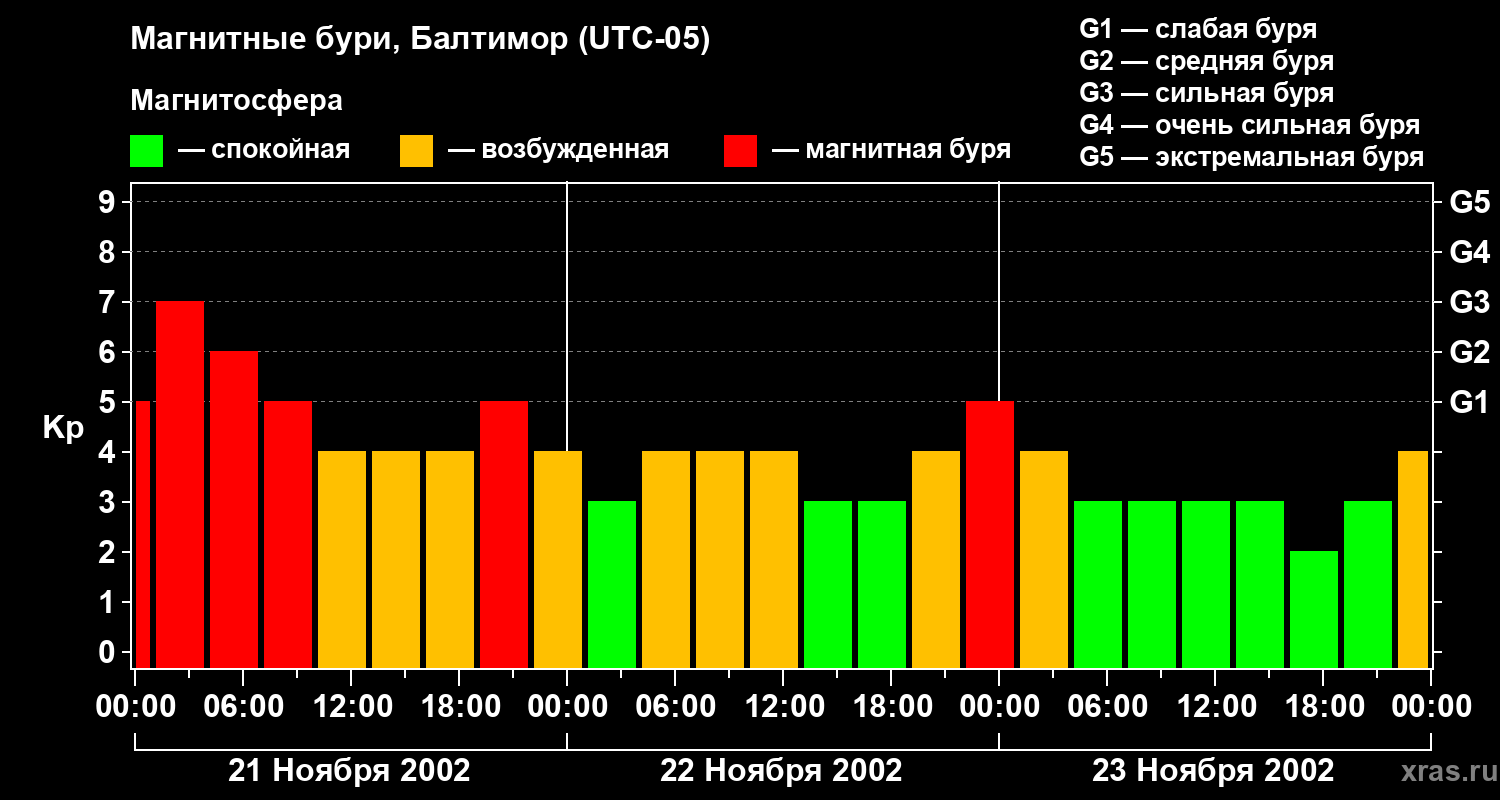Viewport: 1500px width, 800px height.
Task: Click the '22 Ноября 2002' date label
Action: tap(781, 771)
